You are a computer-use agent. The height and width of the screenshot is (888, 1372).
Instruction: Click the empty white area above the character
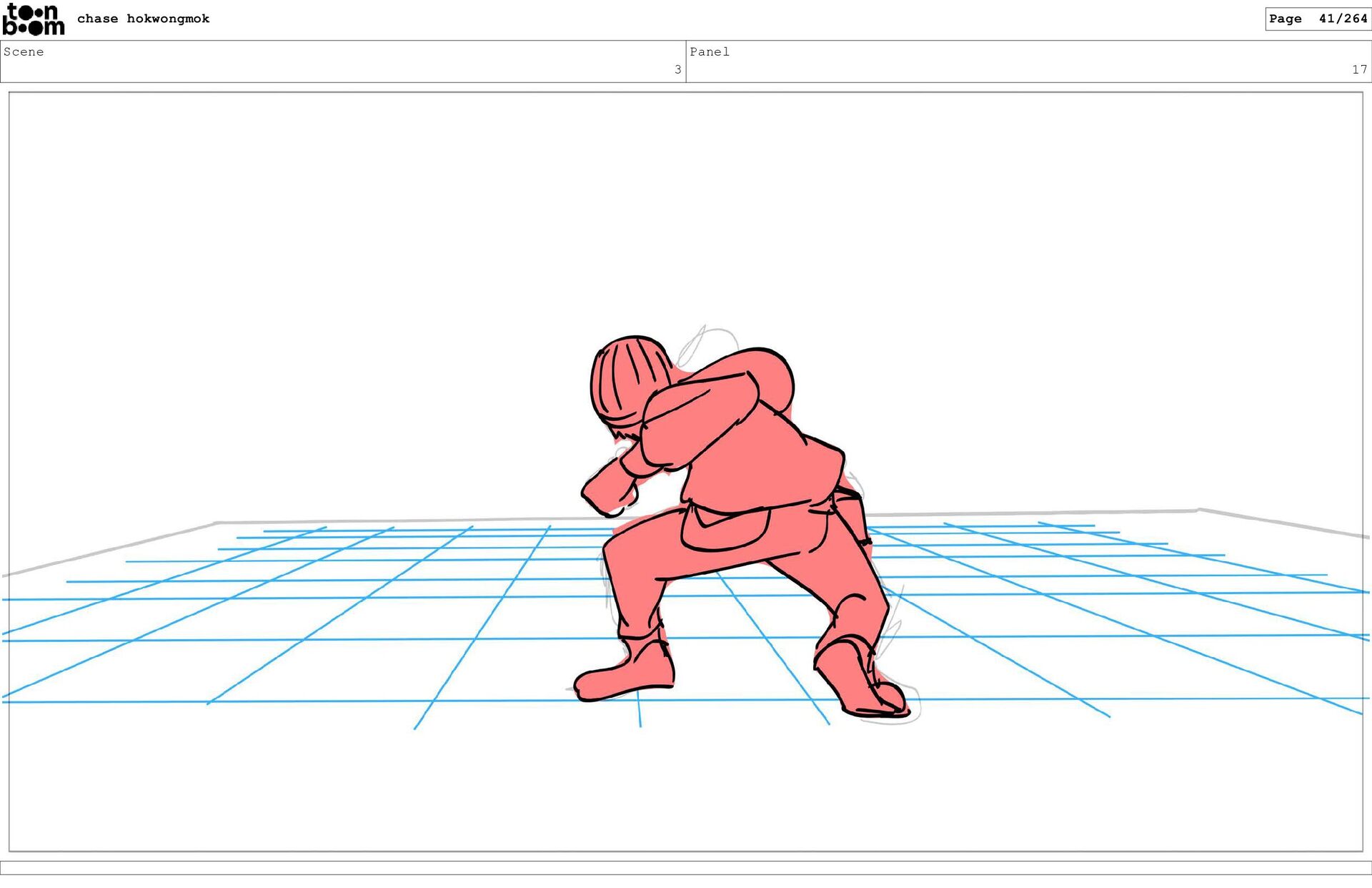click(x=686, y=214)
